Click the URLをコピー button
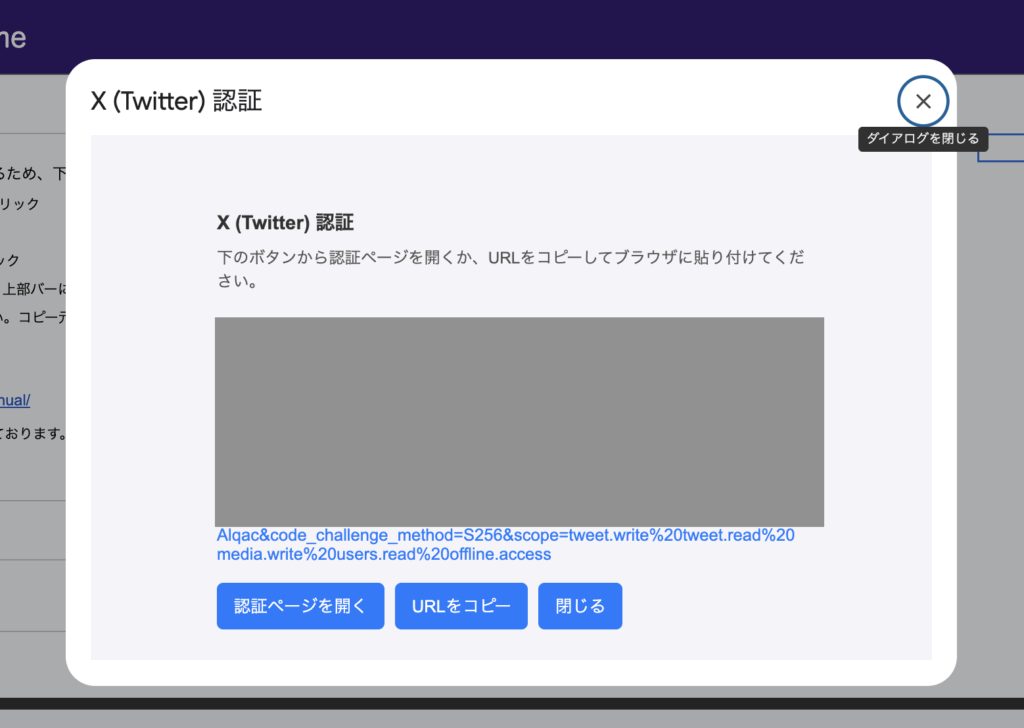 [x=461, y=606]
